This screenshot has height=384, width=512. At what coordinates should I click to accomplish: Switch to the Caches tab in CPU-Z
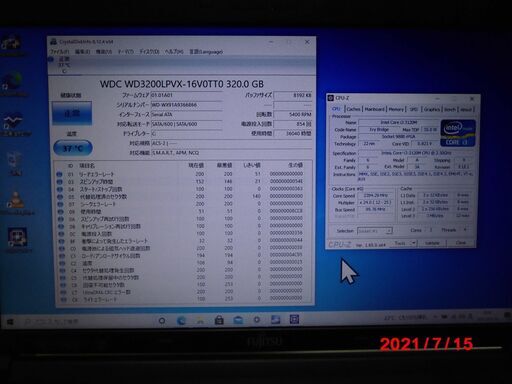[x=353, y=109]
